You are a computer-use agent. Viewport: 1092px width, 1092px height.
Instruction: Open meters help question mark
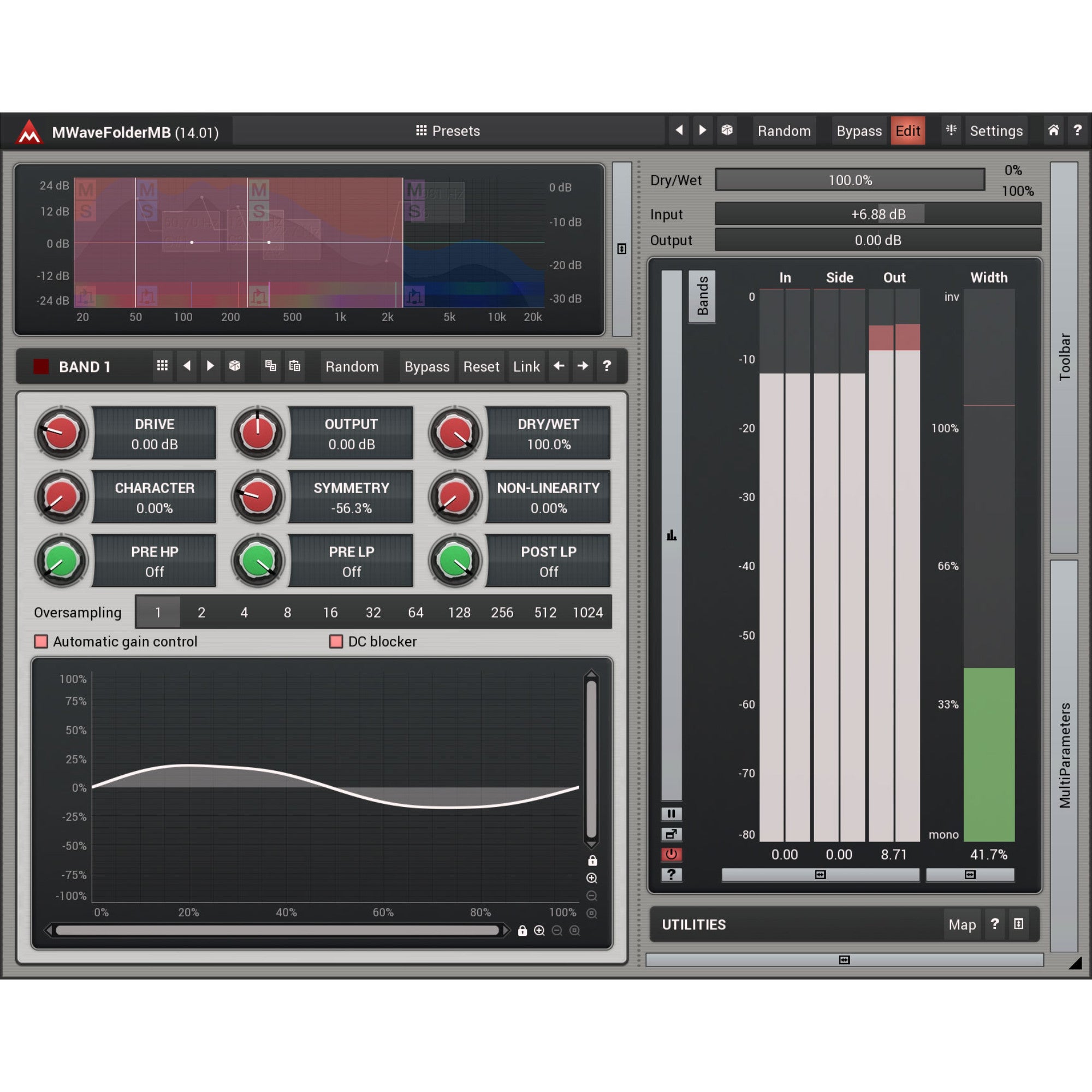(x=672, y=874)
